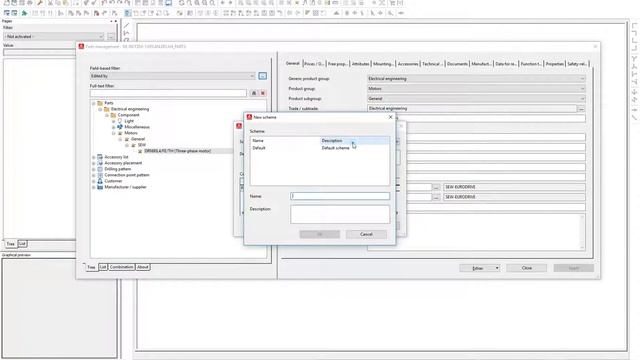Click the description text area scrollbar
Screen dimensions: 640x360
tap(582, 231)
